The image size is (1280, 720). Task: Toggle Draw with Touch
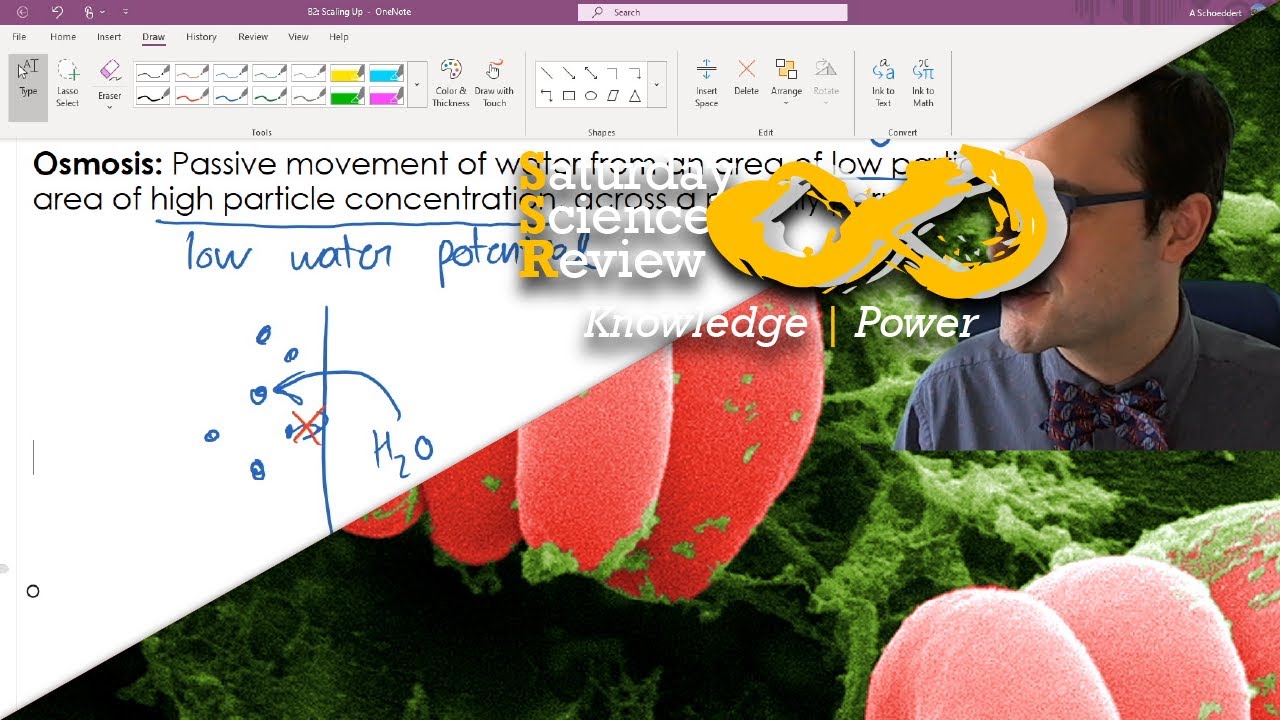point(494,83)
